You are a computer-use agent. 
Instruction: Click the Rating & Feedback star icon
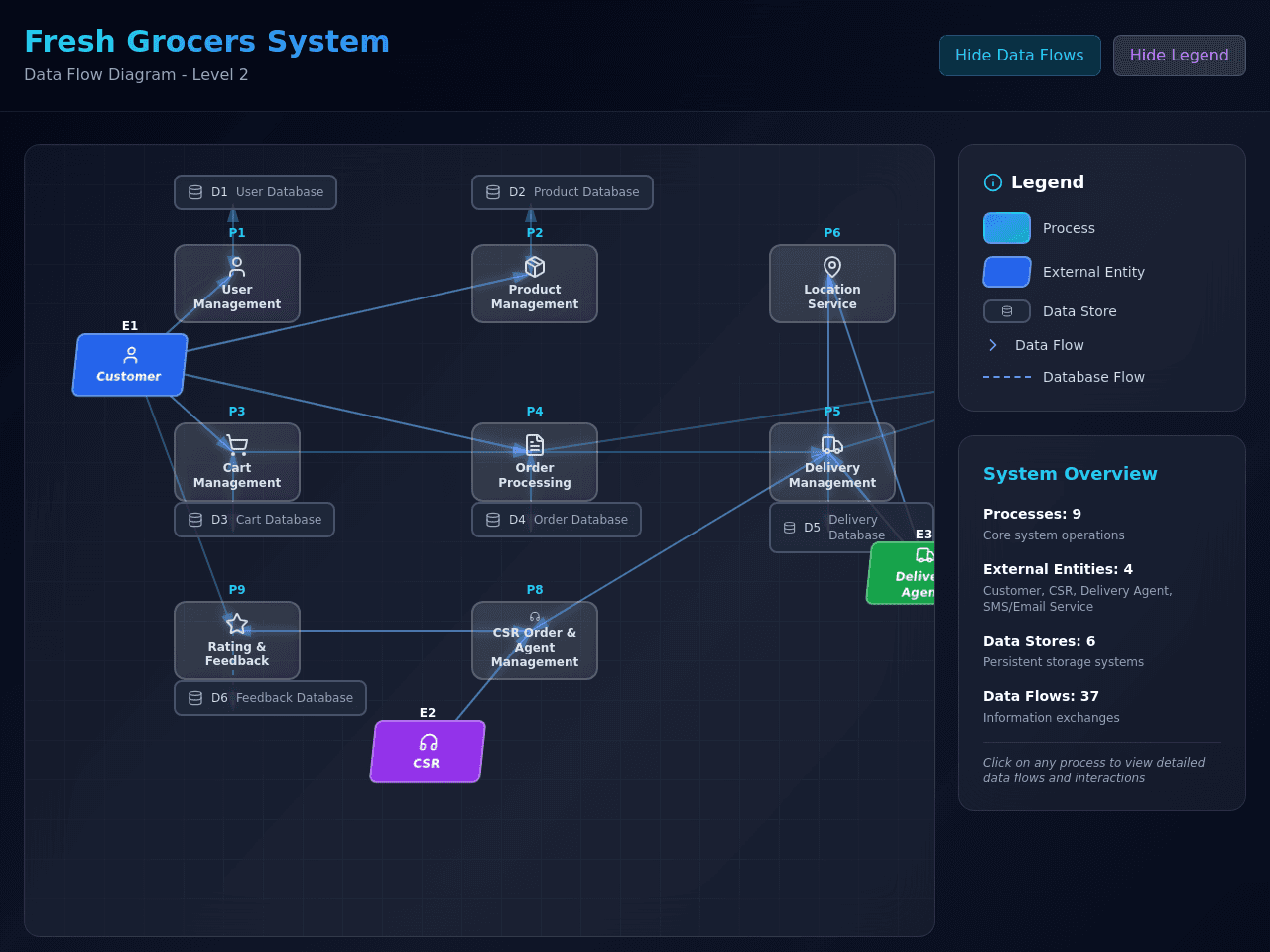click(237, 624)
